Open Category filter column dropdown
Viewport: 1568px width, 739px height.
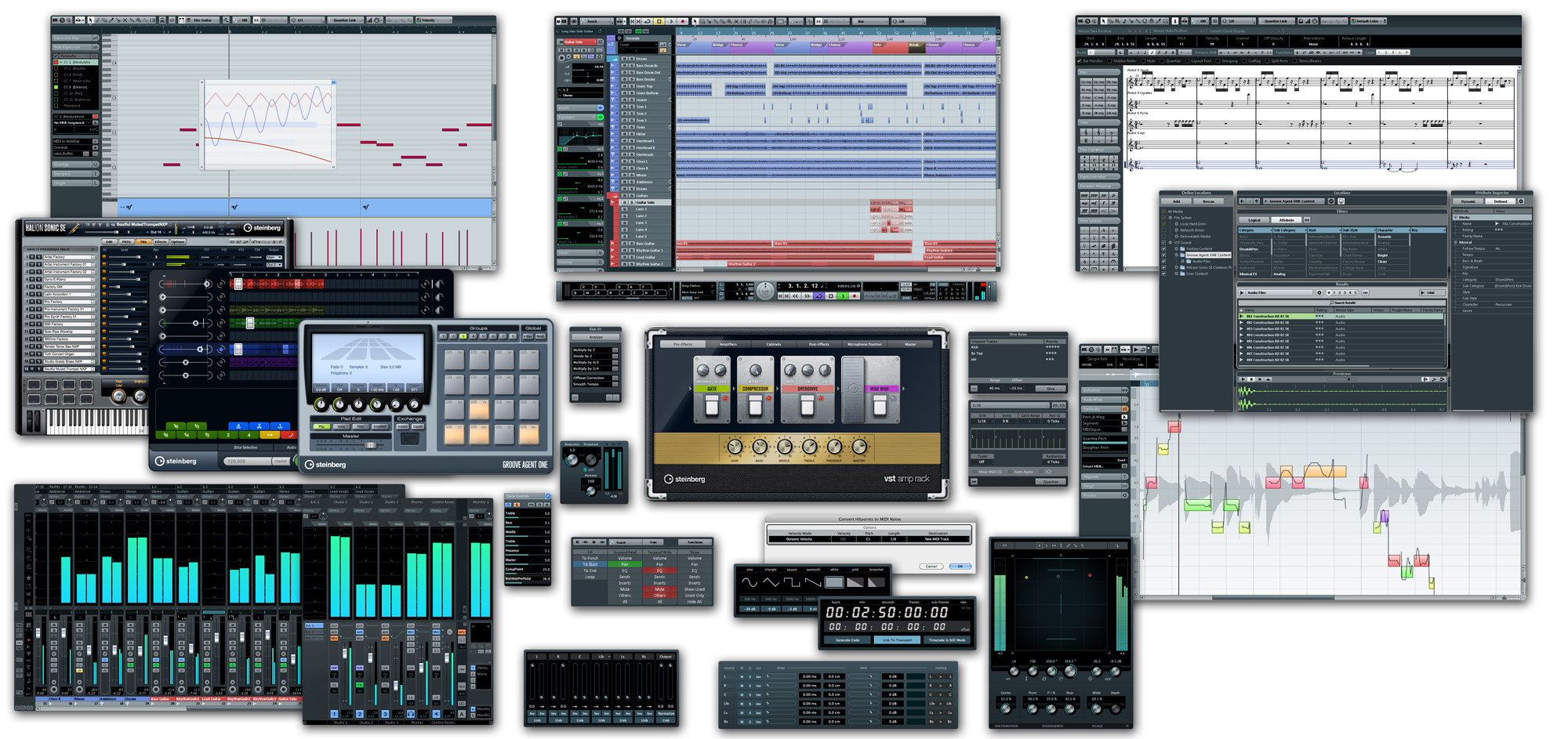pyautogui.click(x=1271, y=230)
